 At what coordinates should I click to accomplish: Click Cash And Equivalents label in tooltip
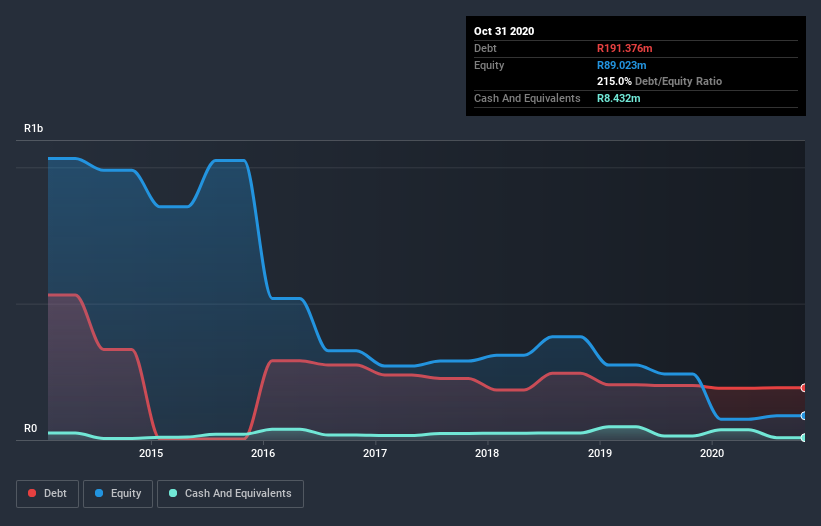point(527,98)
